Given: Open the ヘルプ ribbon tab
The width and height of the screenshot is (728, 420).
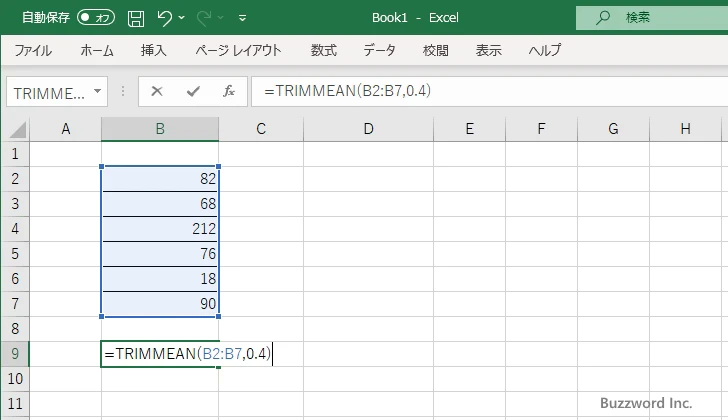Looking at the screenshot, I should click(x=545, y=50).
